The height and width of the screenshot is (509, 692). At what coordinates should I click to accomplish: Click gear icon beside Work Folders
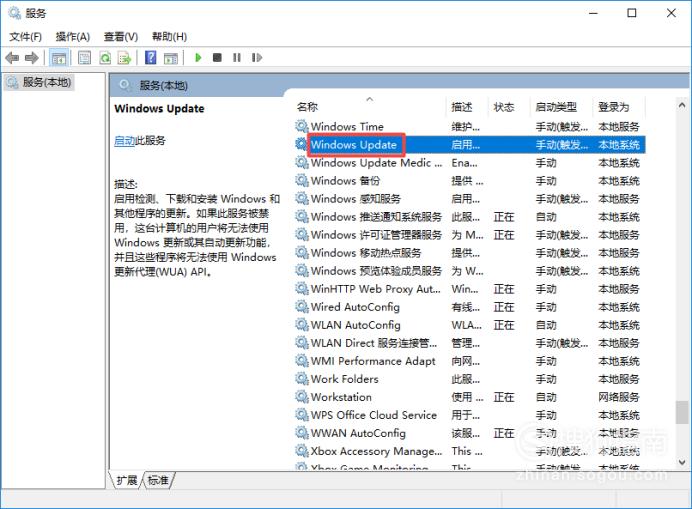click(x=302, y=379)
